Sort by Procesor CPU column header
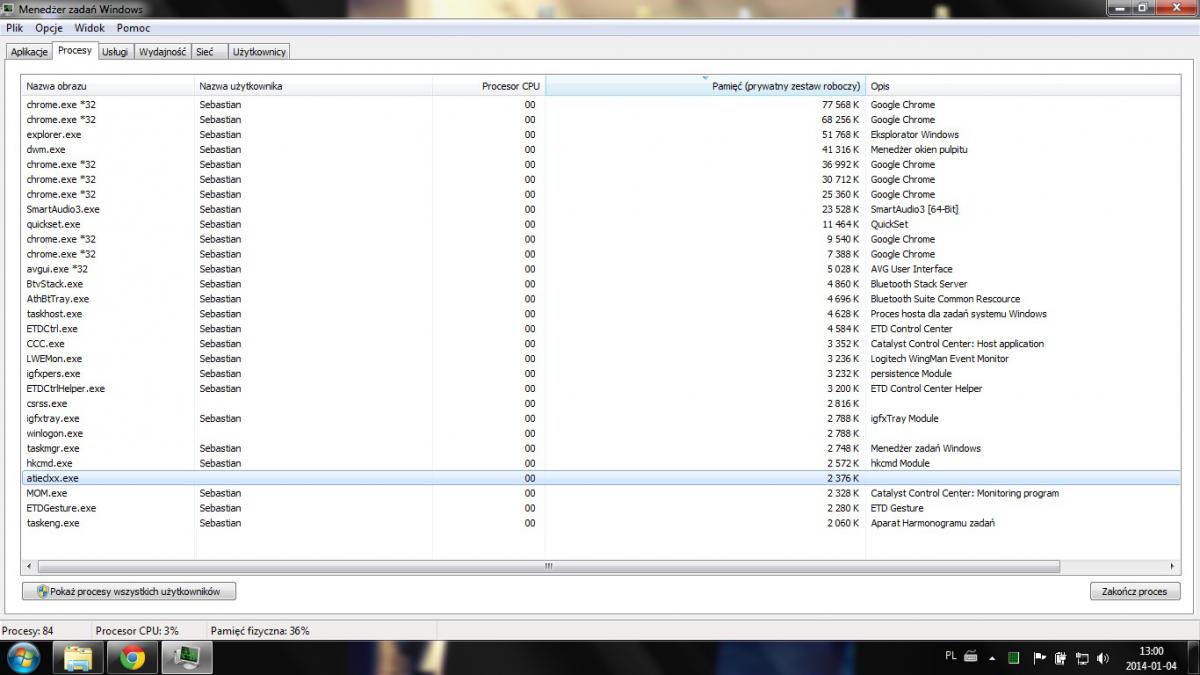The image size is (1200, 675). tap(489, 86)
